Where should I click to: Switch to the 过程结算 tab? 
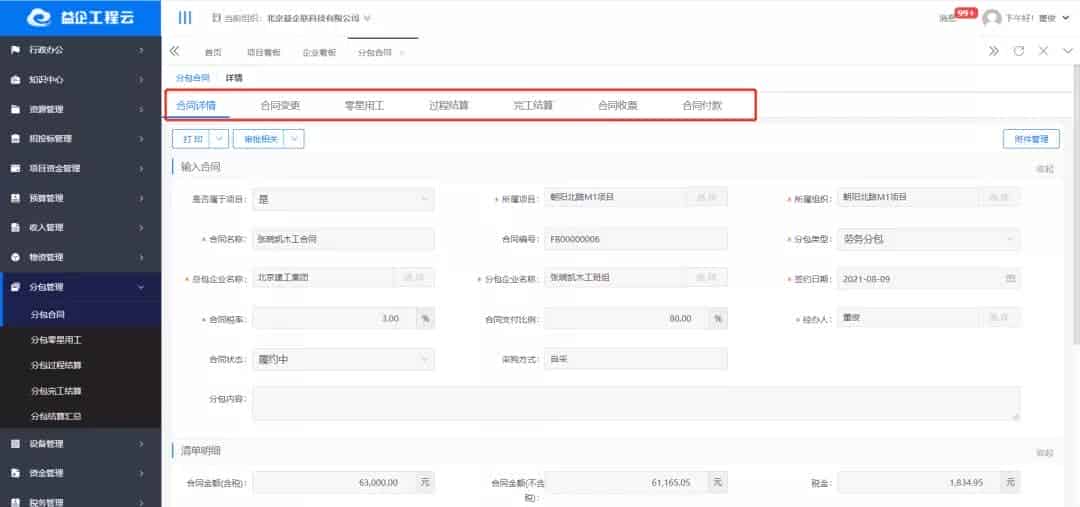(448, 106)
